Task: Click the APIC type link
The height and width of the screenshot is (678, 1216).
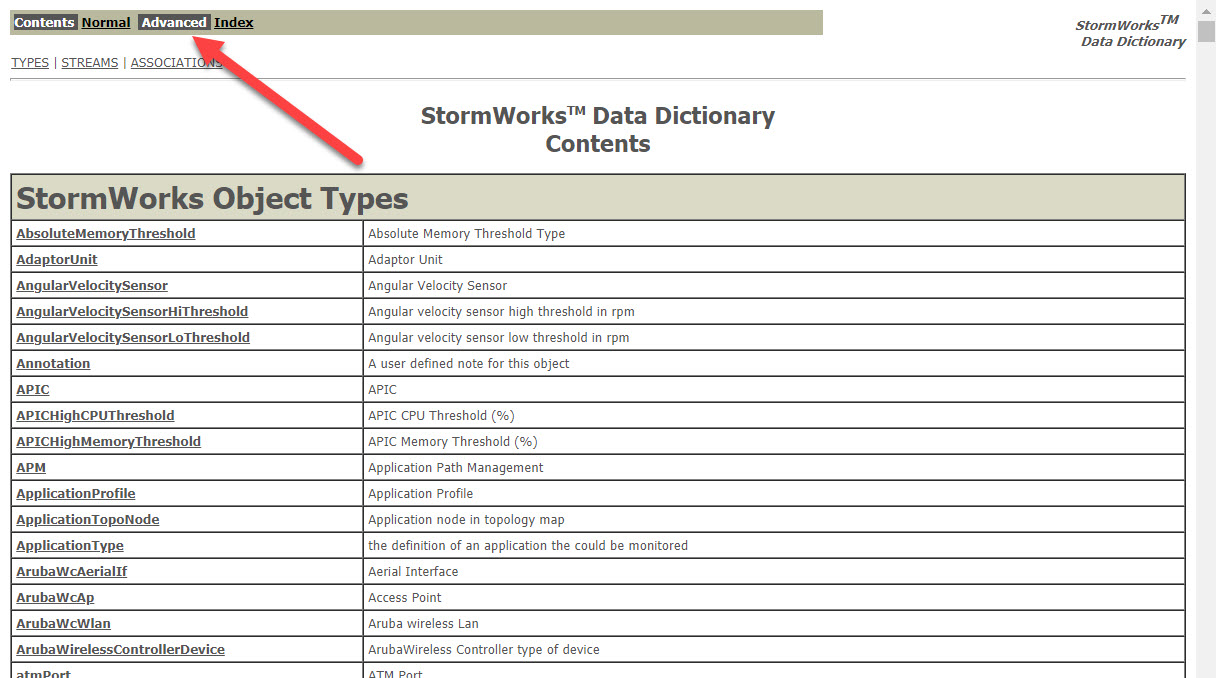Action: 33,389
